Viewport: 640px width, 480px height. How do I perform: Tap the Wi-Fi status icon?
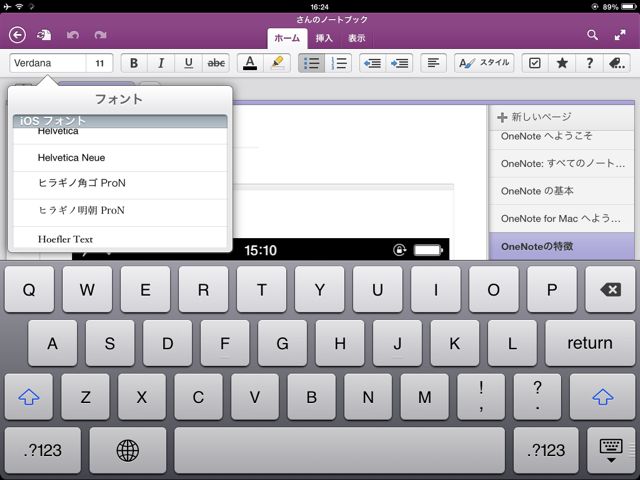tap(19, 7)
